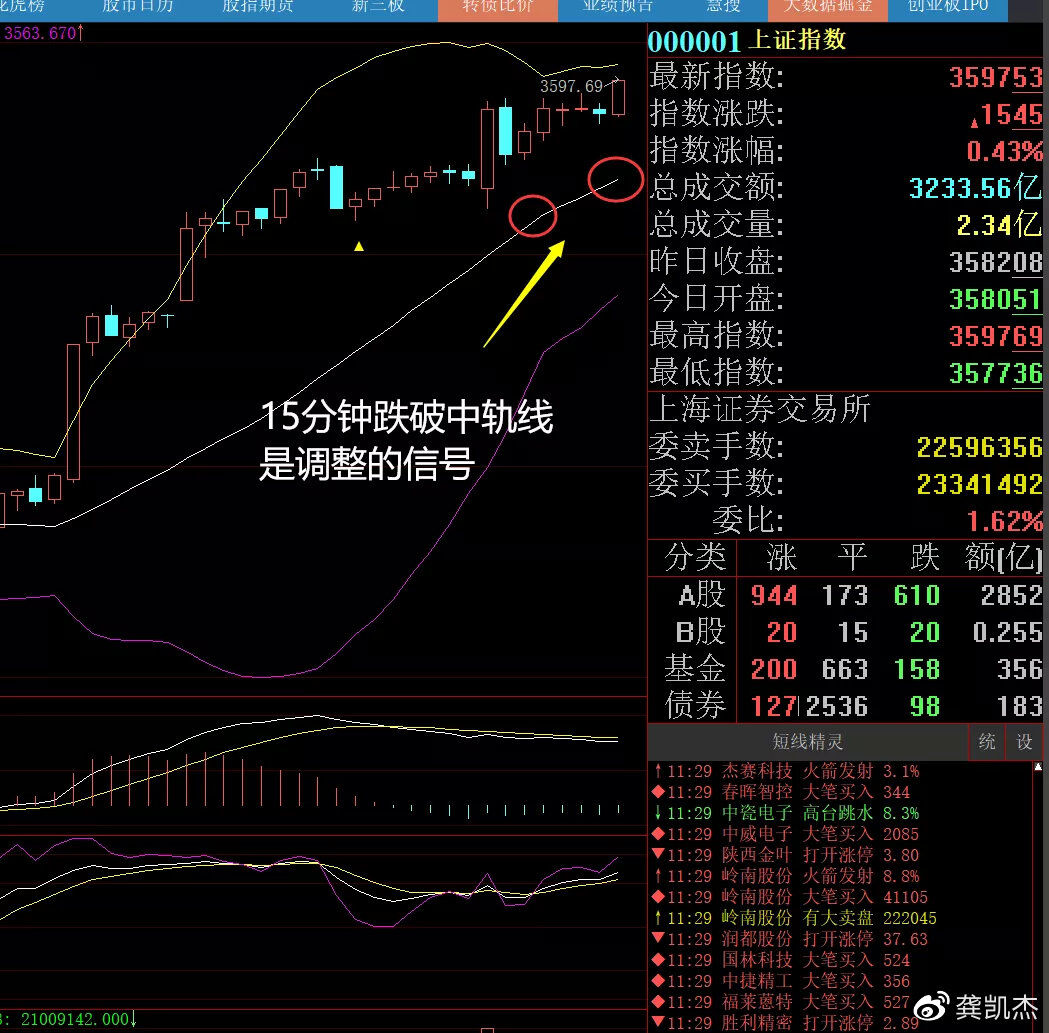Open the 设 settings button
The image size is (1049, 1033).
[x=1024, y=743]
